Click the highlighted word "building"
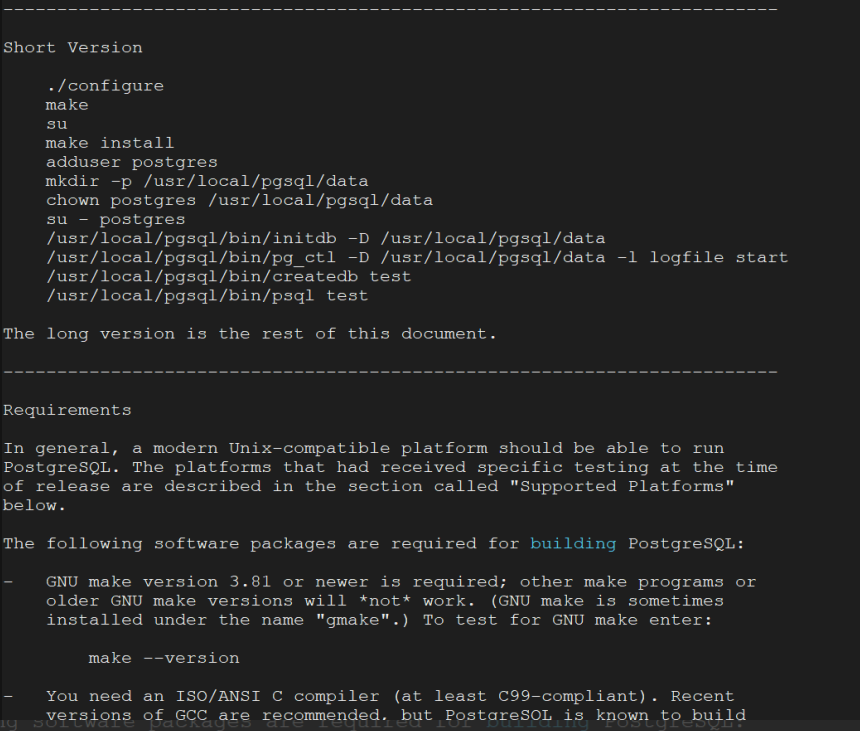Image resolution: width=860 pixels, height=731 pixels. pyautogui.click(x=573, y=544)
